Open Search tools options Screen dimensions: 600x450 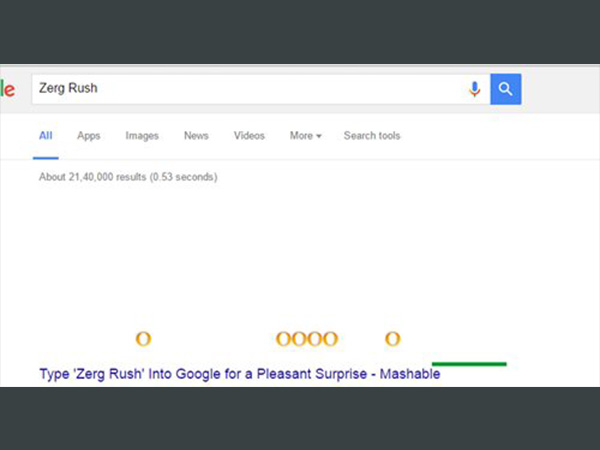(x=372, y=135)
